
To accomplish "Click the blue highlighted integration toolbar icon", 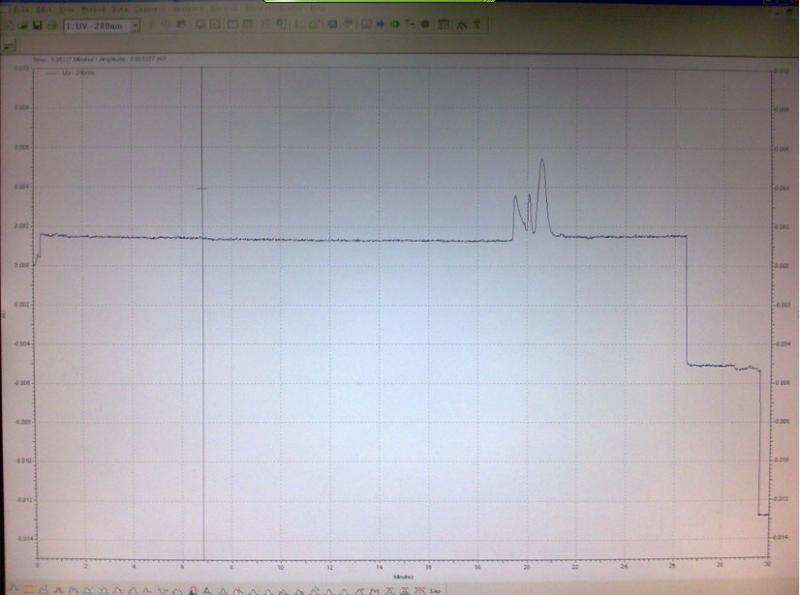I will 192,590.
